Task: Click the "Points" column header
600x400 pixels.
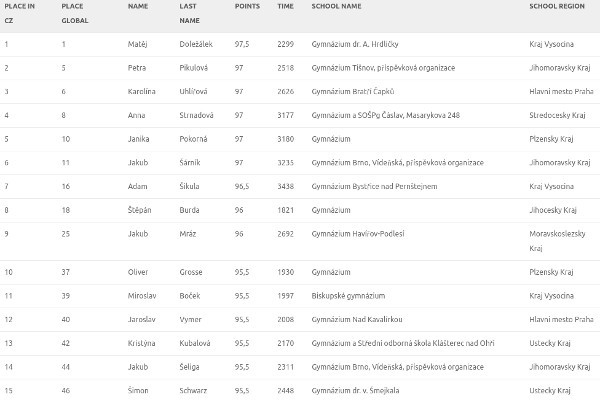Action: click(247, 6)
